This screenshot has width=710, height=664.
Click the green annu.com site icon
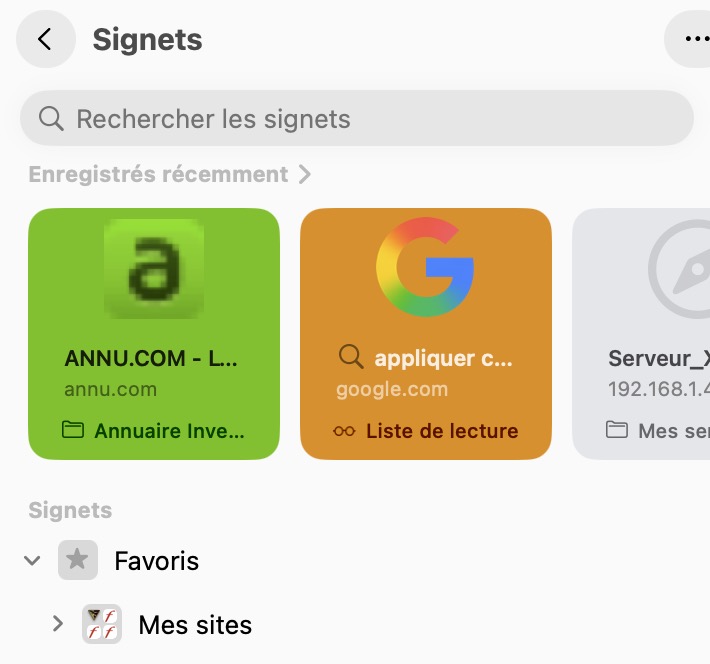pyautogui.click(x=154, y=268)
